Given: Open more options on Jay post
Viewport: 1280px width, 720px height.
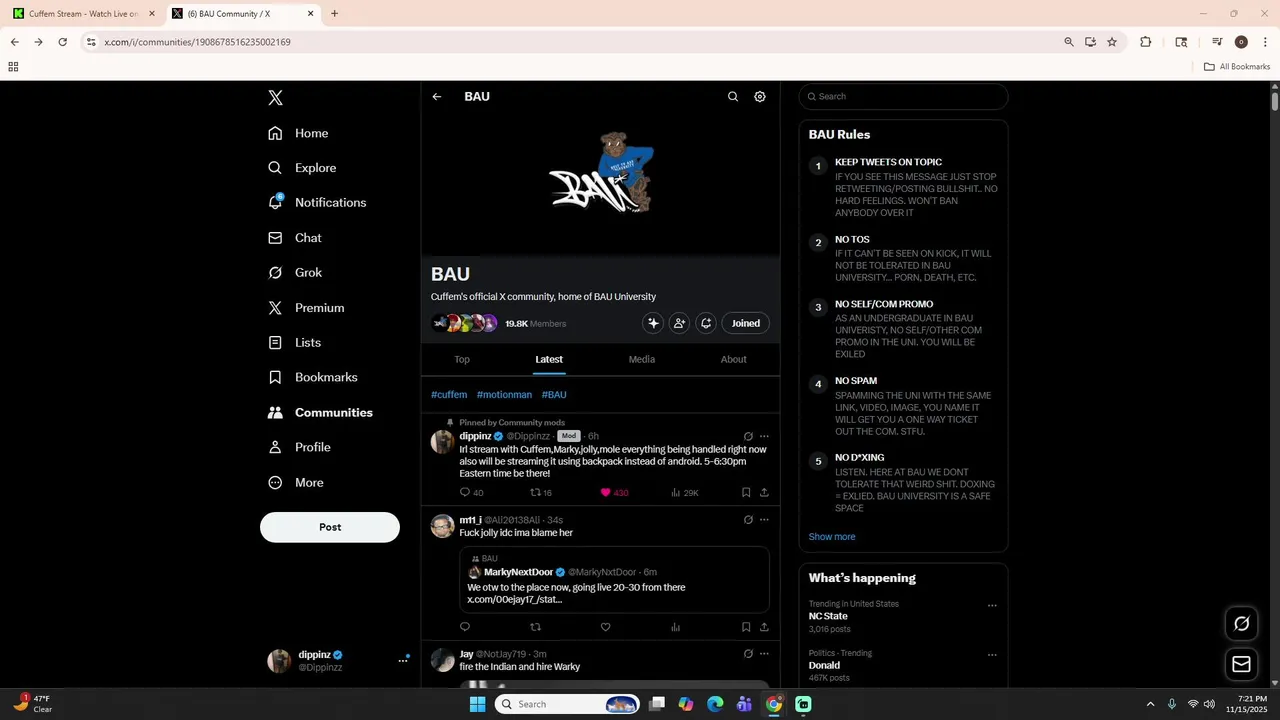Looking at the screenshot, I should click(x=764, y=654).
